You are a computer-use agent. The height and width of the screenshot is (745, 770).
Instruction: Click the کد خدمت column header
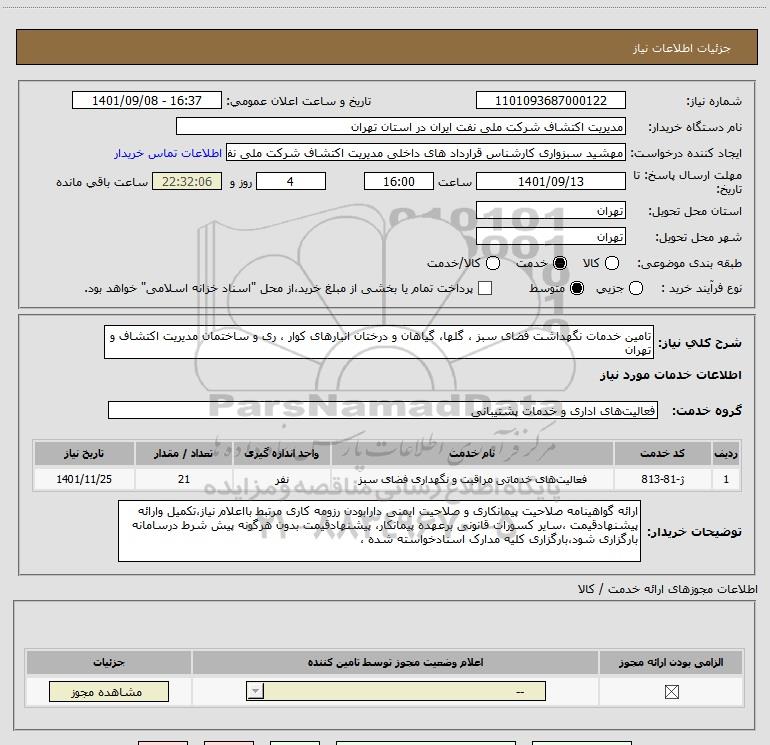coord(662,453)
